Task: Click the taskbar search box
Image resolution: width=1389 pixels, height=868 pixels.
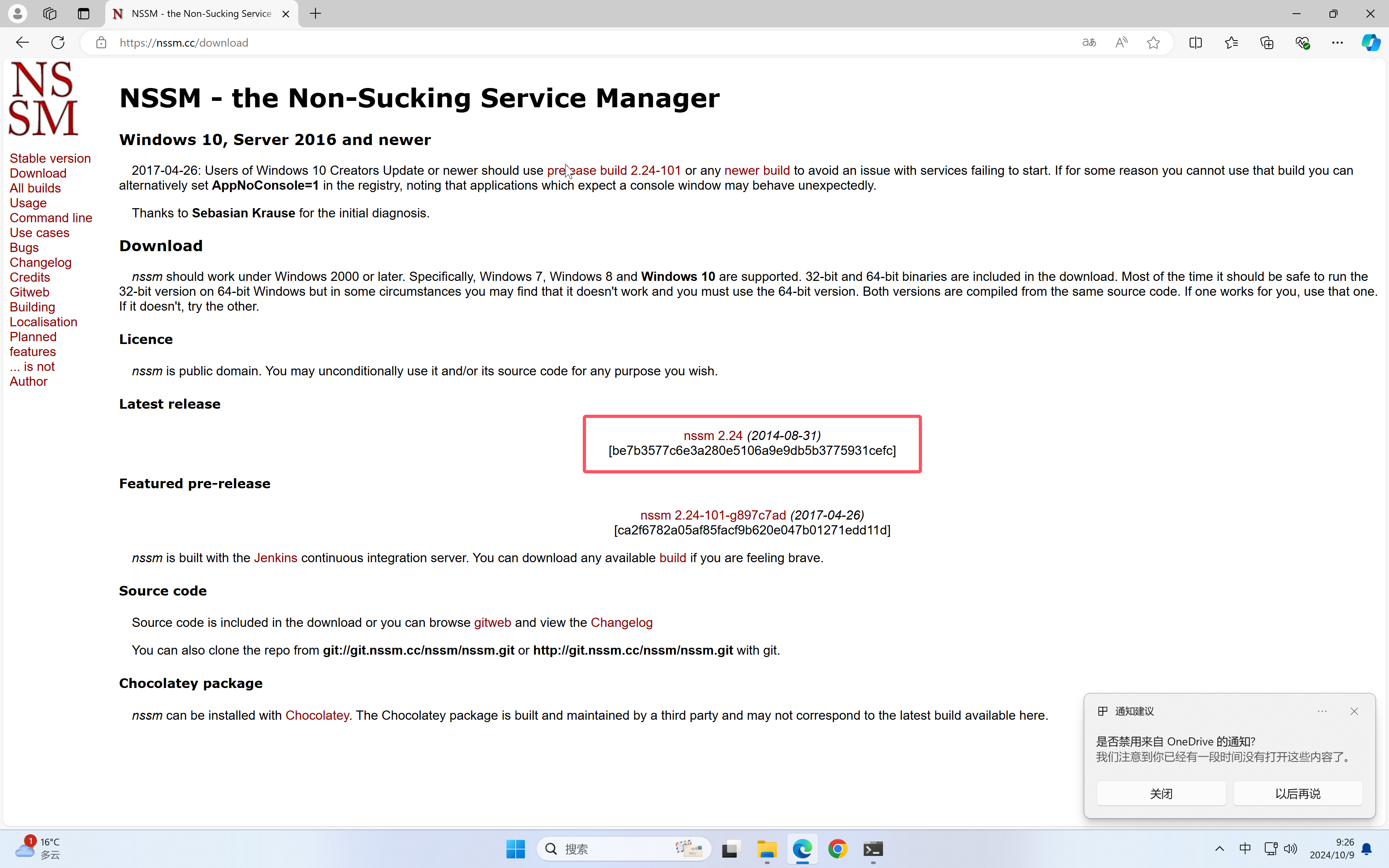Action: 624,849
